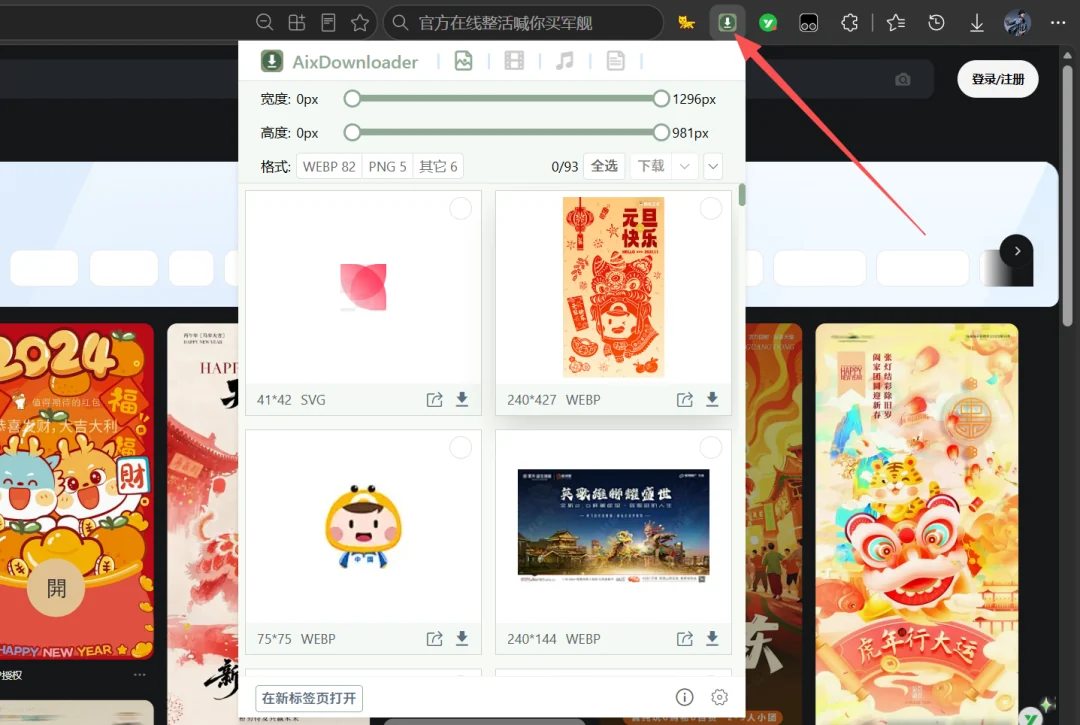Open the 240*144 WEBP image externally
The image size is (1080, 725).
click(x=684, y=639)
